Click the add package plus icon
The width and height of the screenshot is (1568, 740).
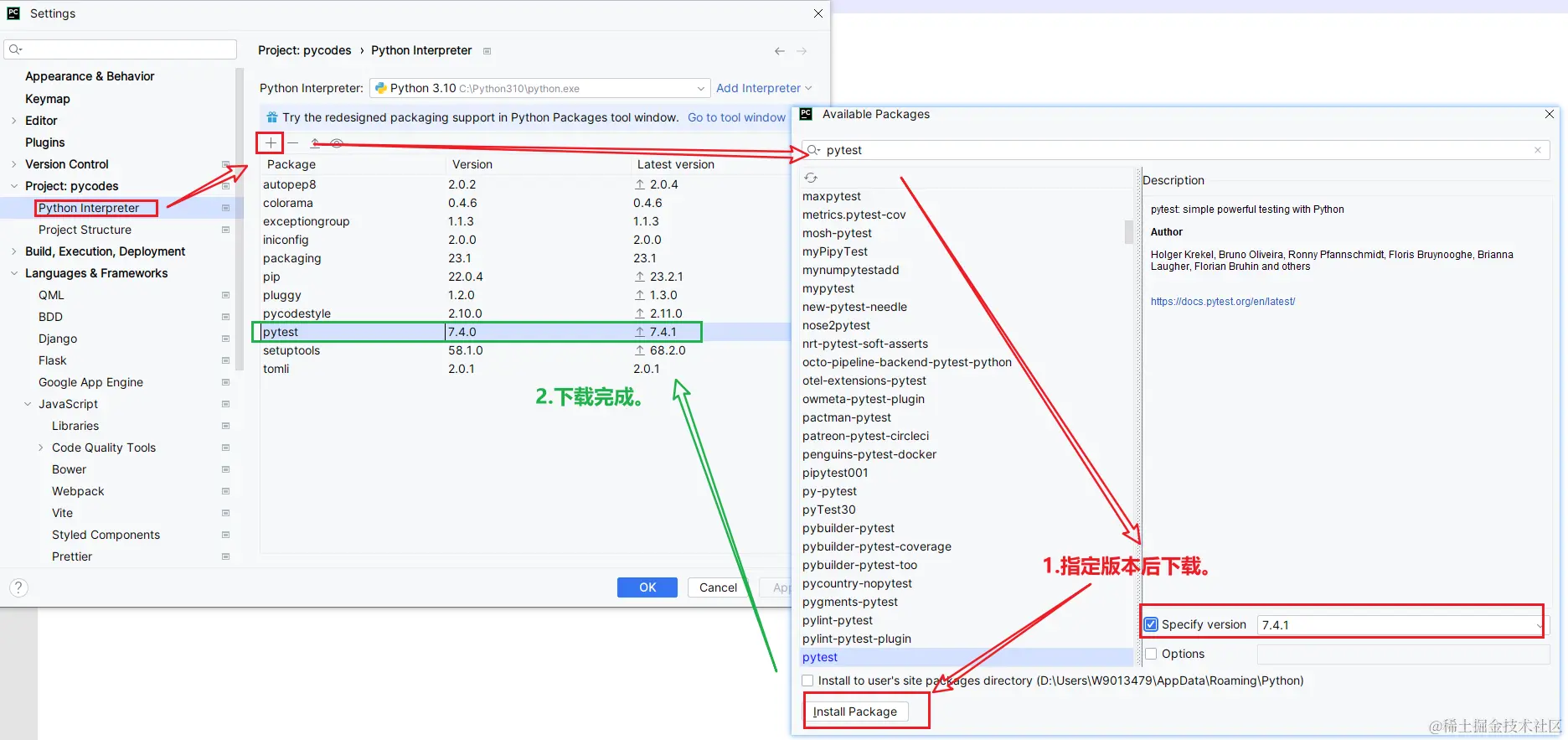tap(271, 143)
